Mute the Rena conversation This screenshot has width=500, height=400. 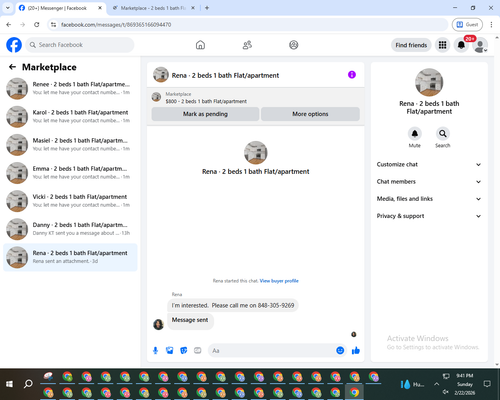click(x=415, y=134)
